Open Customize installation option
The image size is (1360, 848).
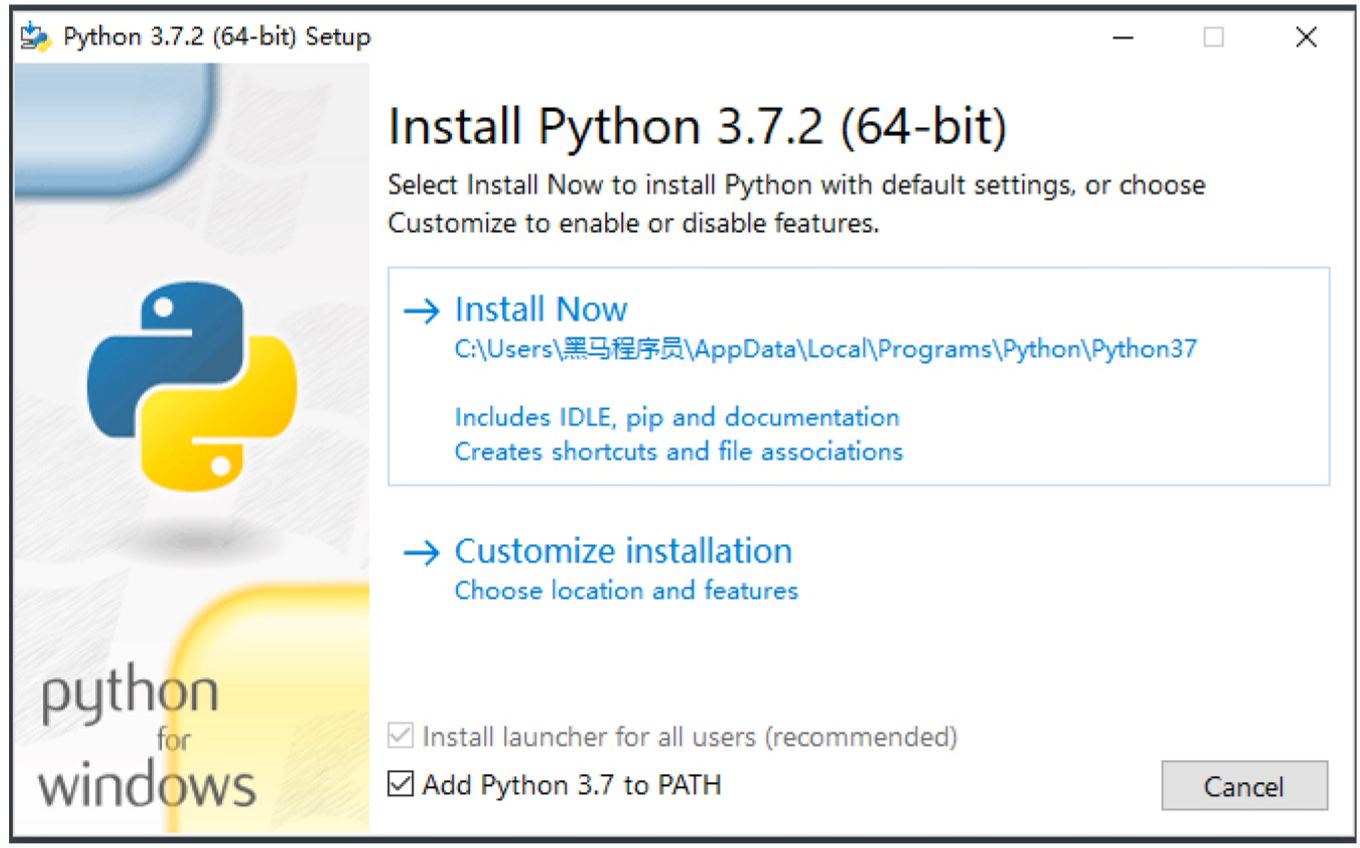coord(623,551)
